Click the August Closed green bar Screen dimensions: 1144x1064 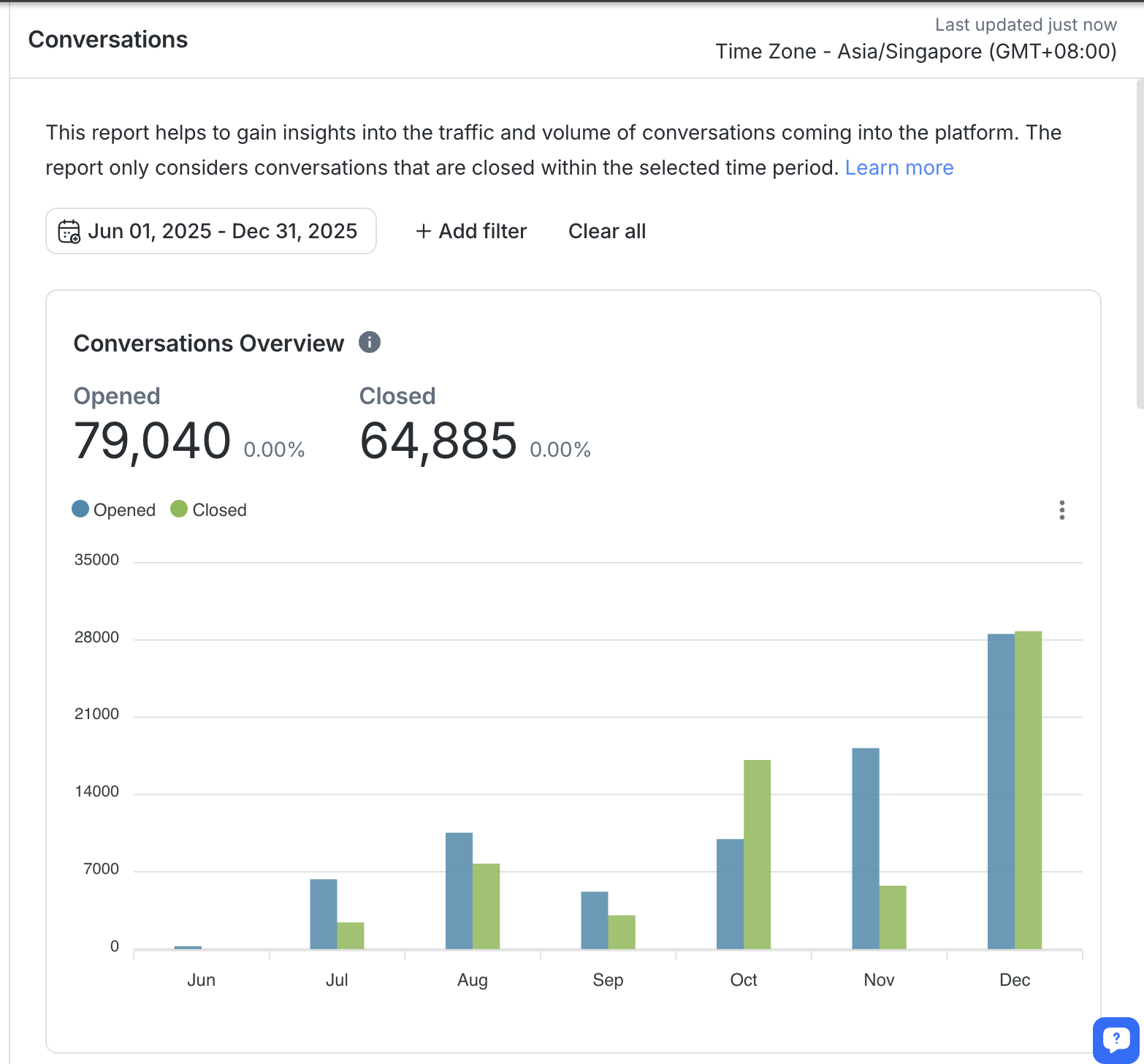pyautogui.click(x=486, y=906)
